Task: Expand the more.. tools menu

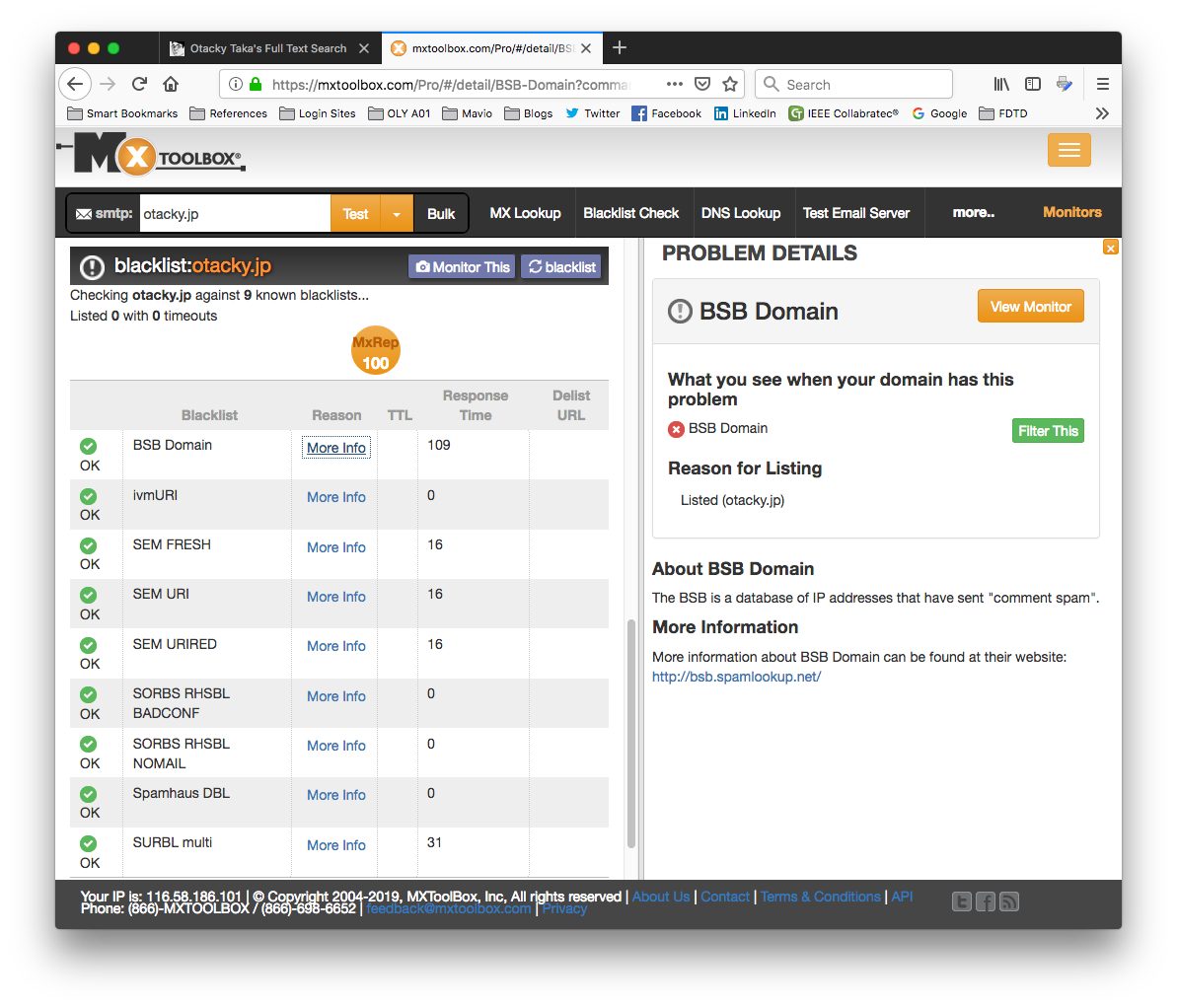Action: [973, 213]
